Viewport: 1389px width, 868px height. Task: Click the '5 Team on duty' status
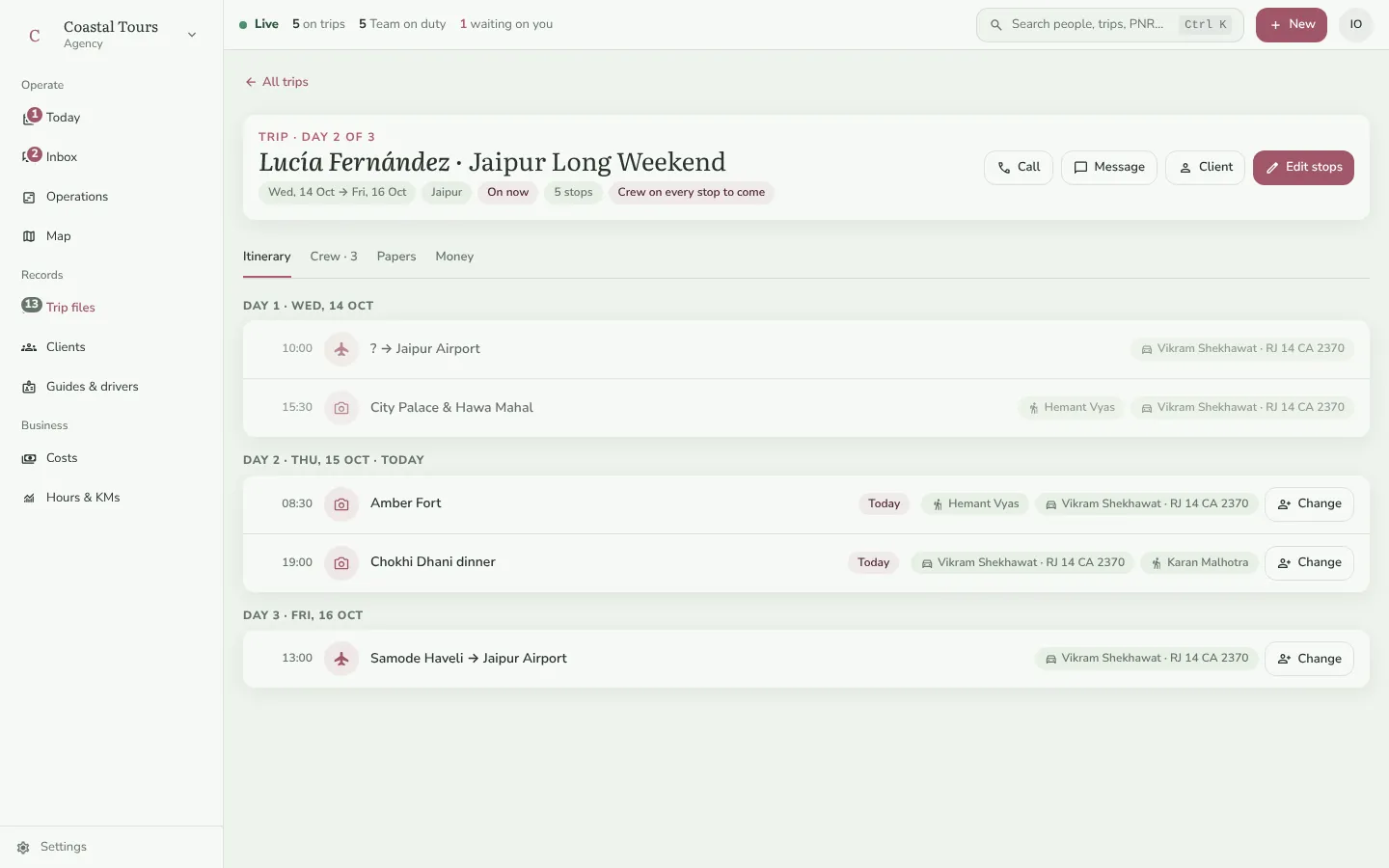402,24
